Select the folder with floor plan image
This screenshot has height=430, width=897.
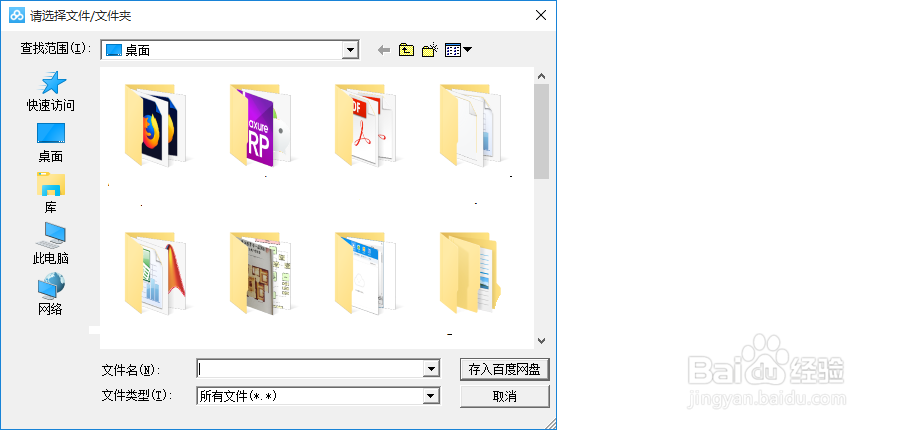pos(261,273)
